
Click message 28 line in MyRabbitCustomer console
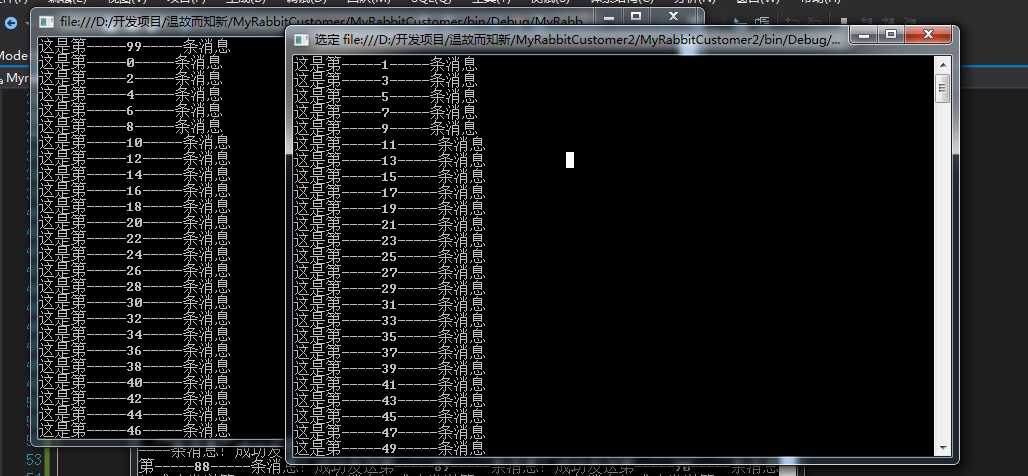[x=134, y=287]
